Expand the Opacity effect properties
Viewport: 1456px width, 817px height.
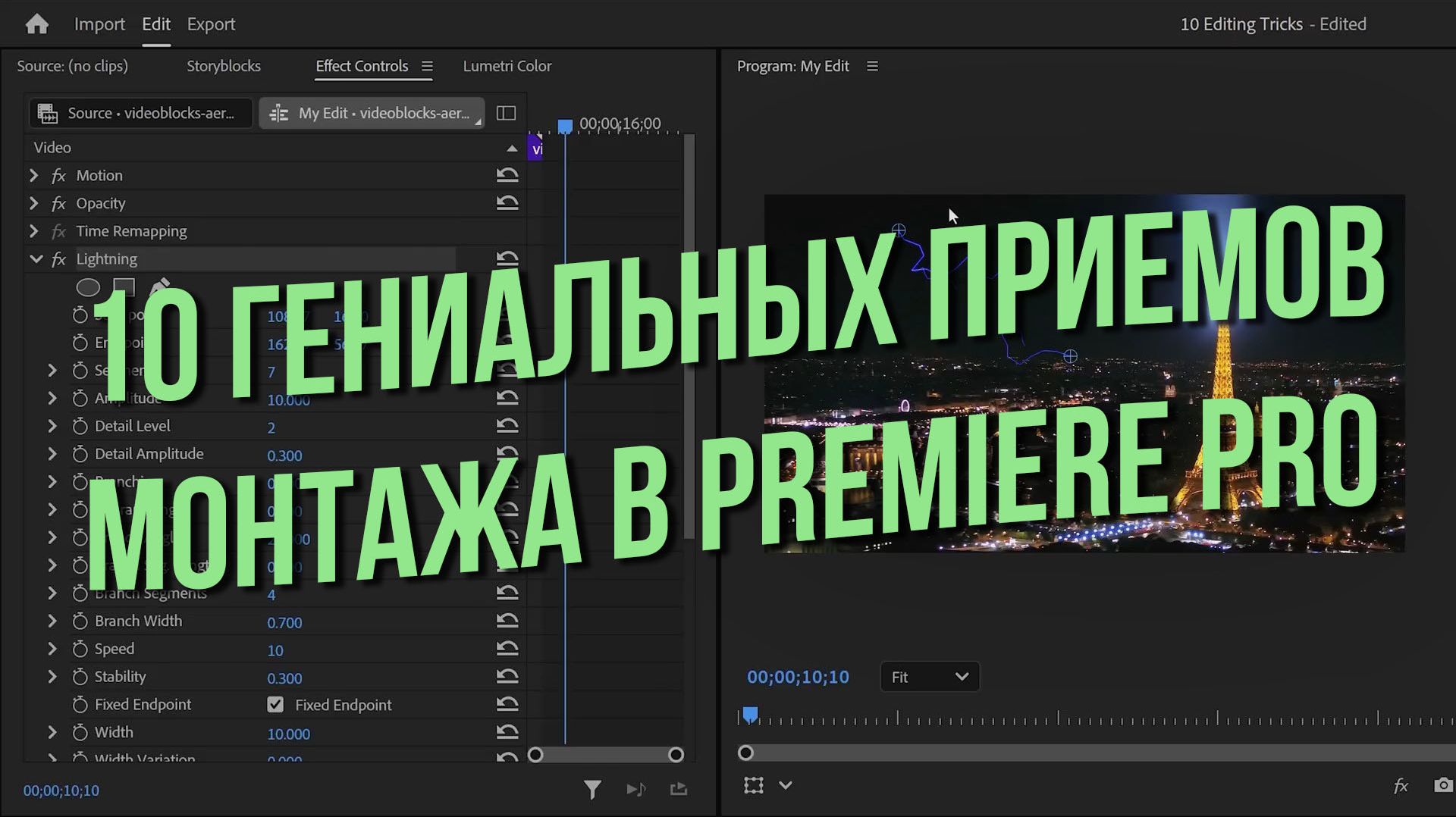click(33, 203)
